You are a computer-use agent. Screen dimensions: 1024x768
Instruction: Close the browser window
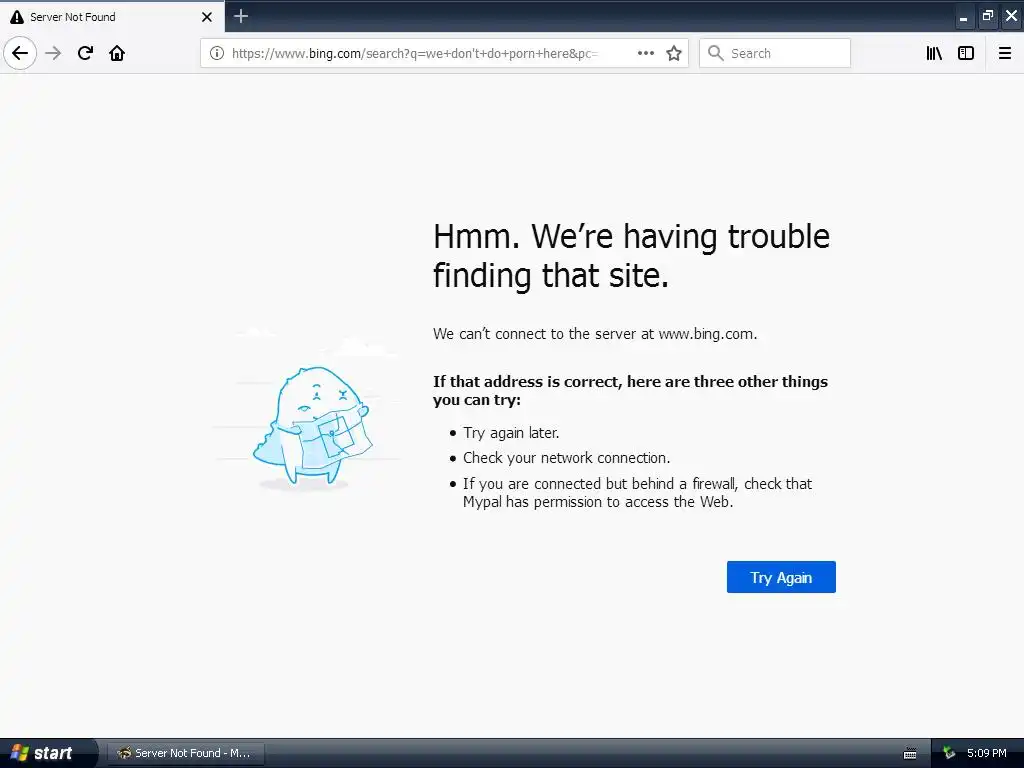tap(1012, 16)
